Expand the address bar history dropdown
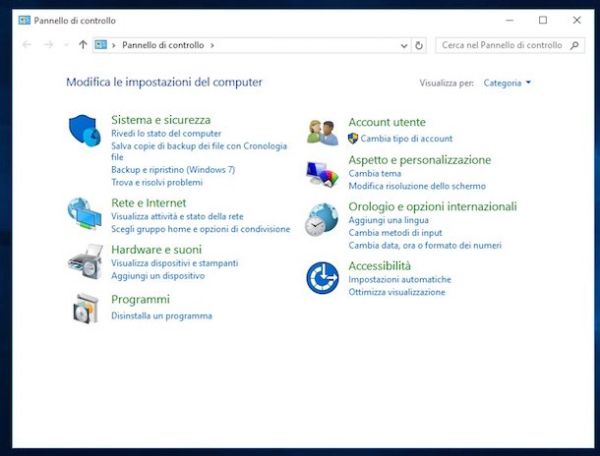 [404, 46]
